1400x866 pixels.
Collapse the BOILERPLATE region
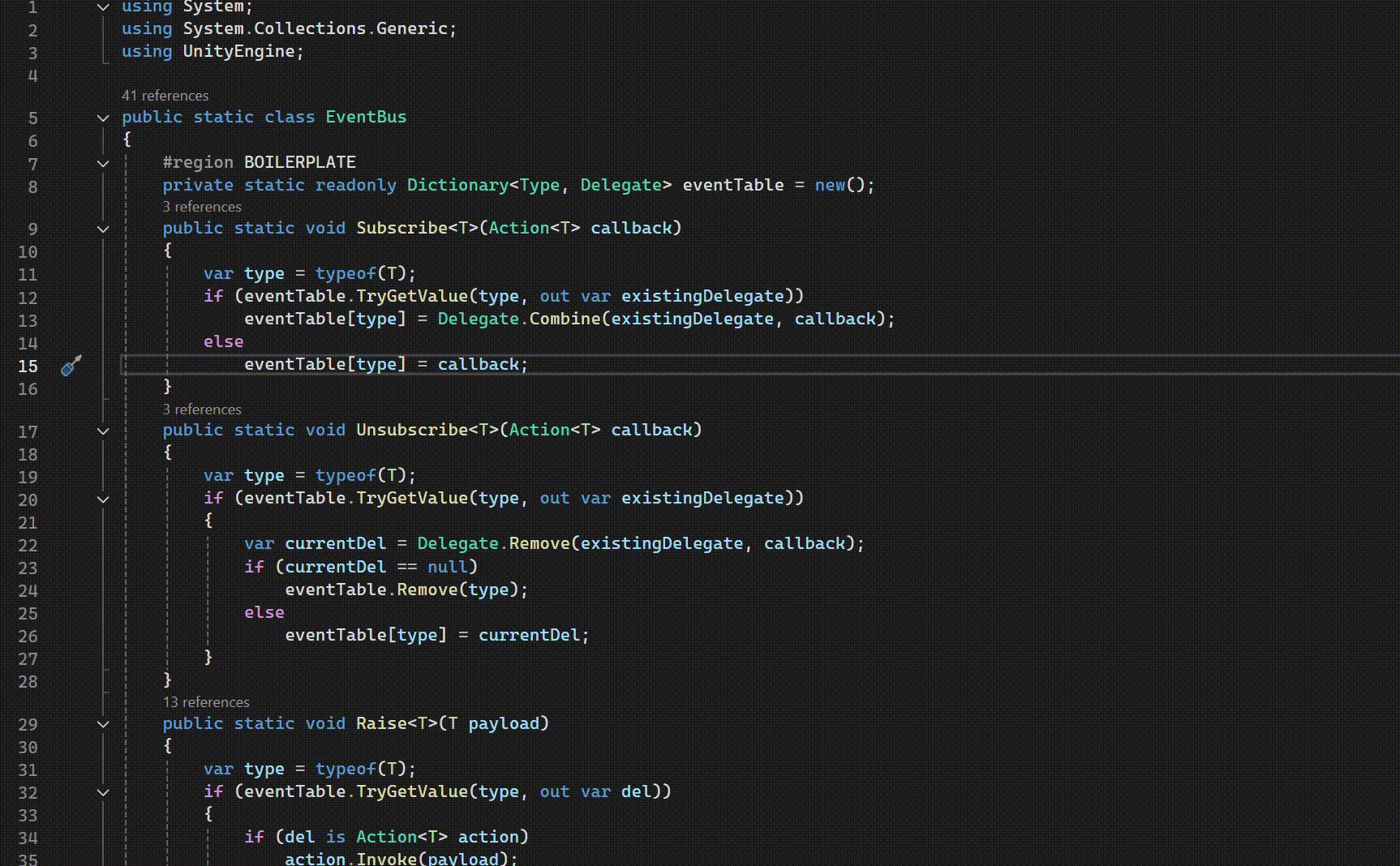103,163
